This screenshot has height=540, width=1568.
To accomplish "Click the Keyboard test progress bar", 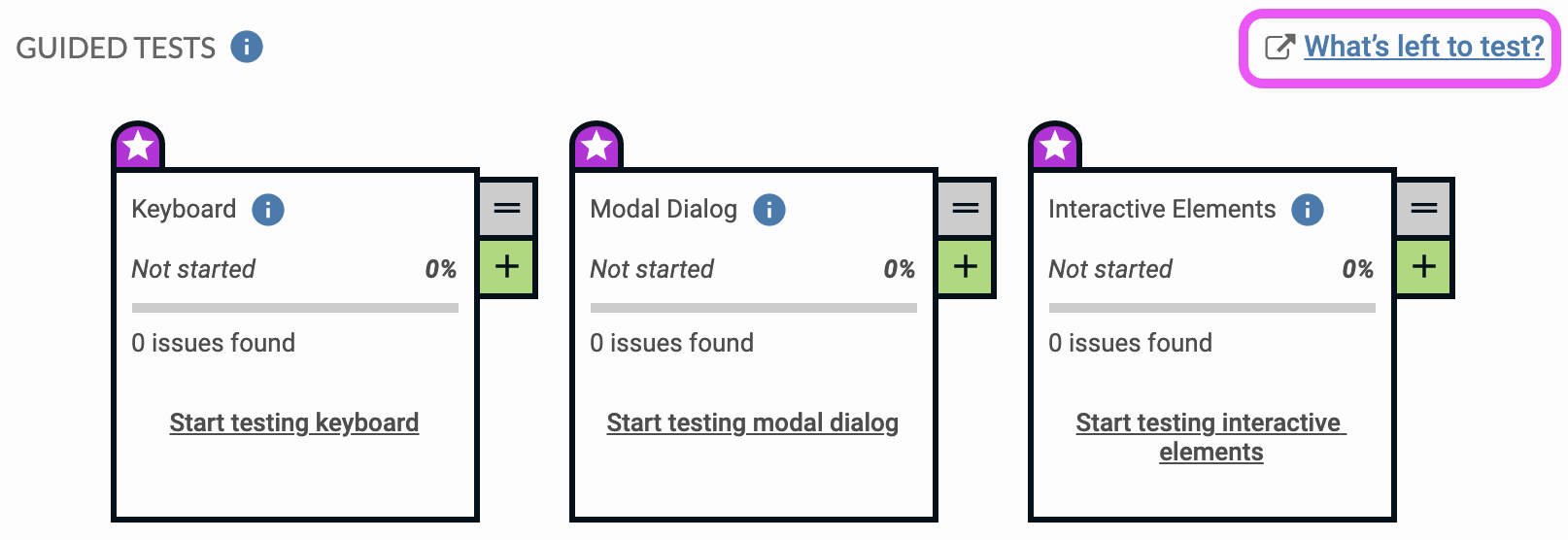I will tap(295, 308).
